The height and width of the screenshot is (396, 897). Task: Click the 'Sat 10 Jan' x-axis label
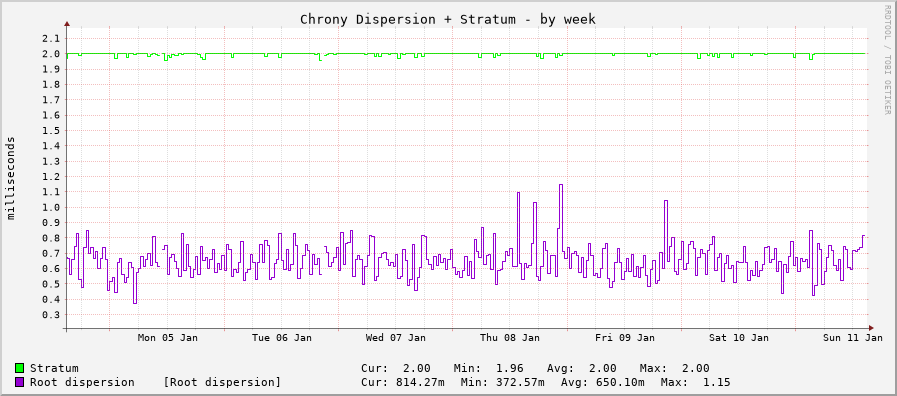tap(739, 338)
